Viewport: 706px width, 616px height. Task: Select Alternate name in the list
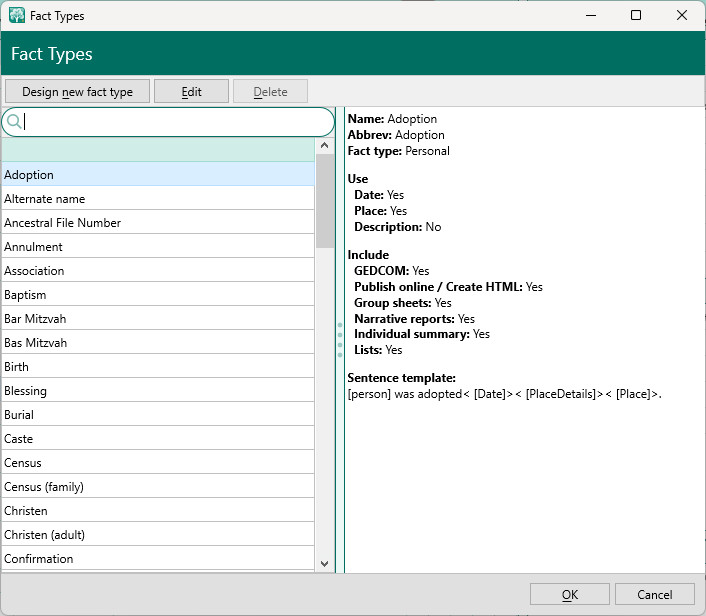(158, 199)
